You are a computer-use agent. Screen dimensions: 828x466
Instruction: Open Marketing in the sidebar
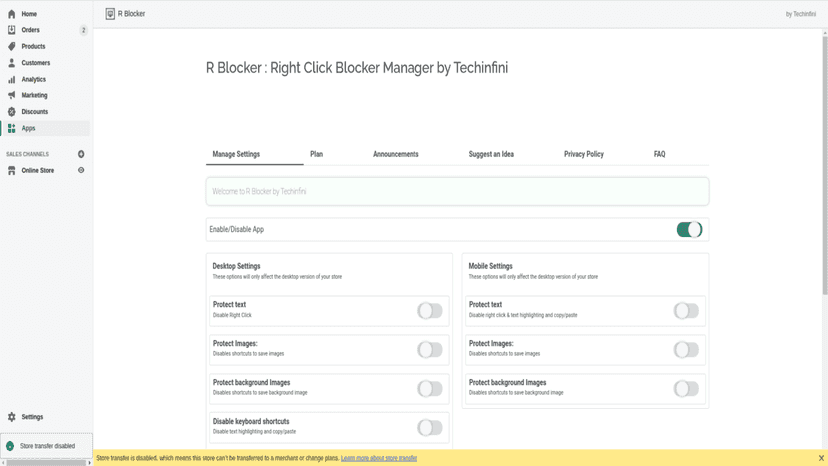click(x=34, y=95)
